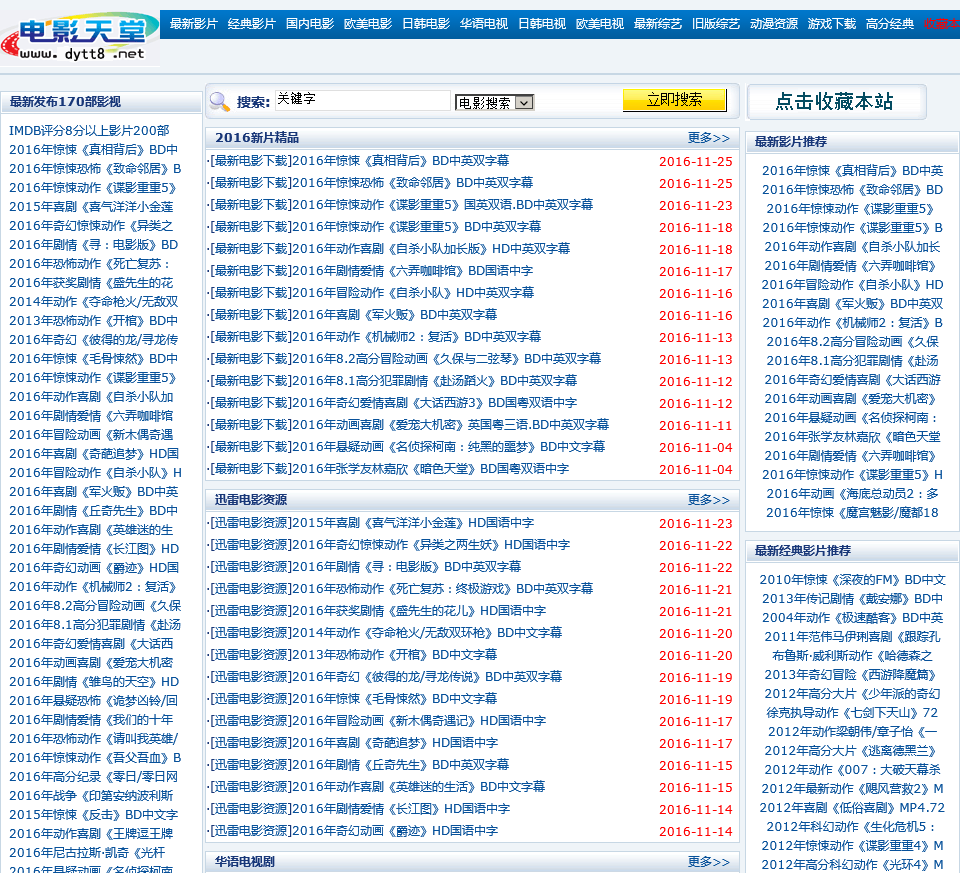Open 《大话西游3》BD国粤双语中字 link

click(434, 403)
